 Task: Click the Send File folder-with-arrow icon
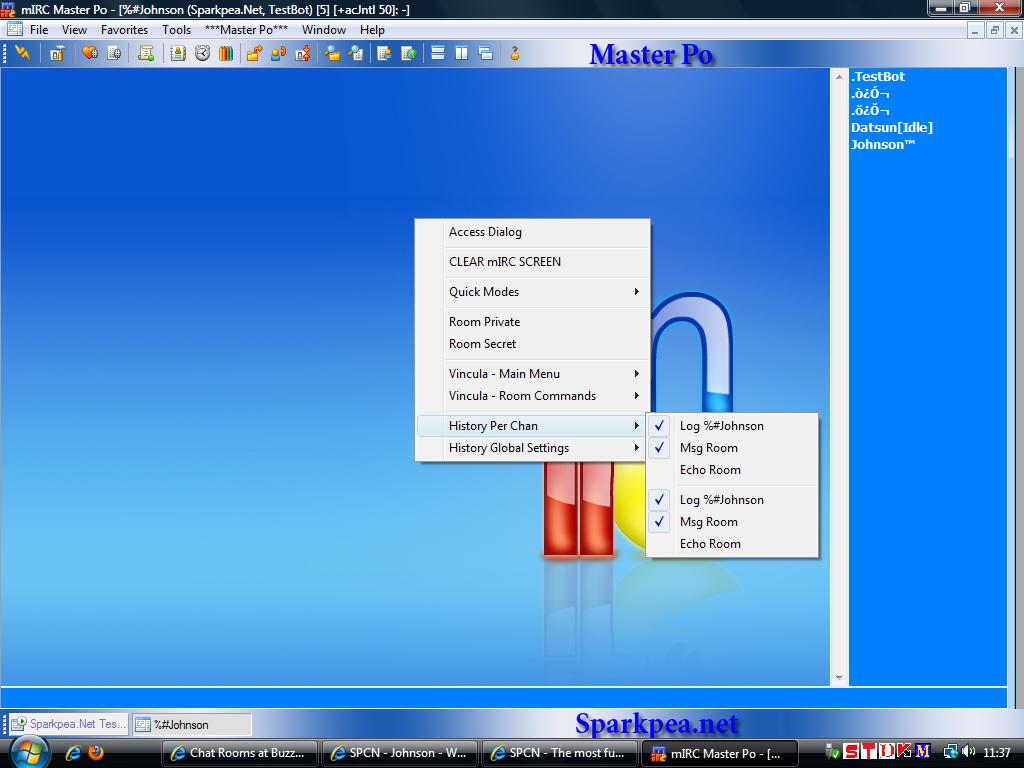[x=254, y=53]
